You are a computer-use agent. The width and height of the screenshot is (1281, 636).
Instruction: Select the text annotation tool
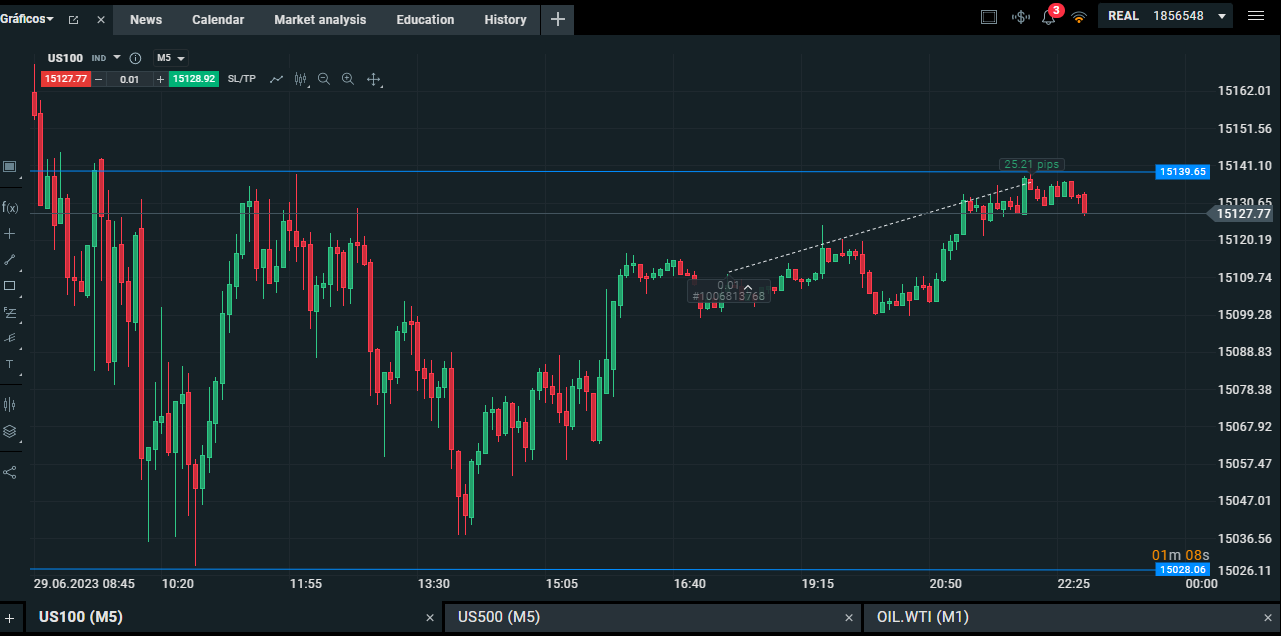[x=10, y=364]
